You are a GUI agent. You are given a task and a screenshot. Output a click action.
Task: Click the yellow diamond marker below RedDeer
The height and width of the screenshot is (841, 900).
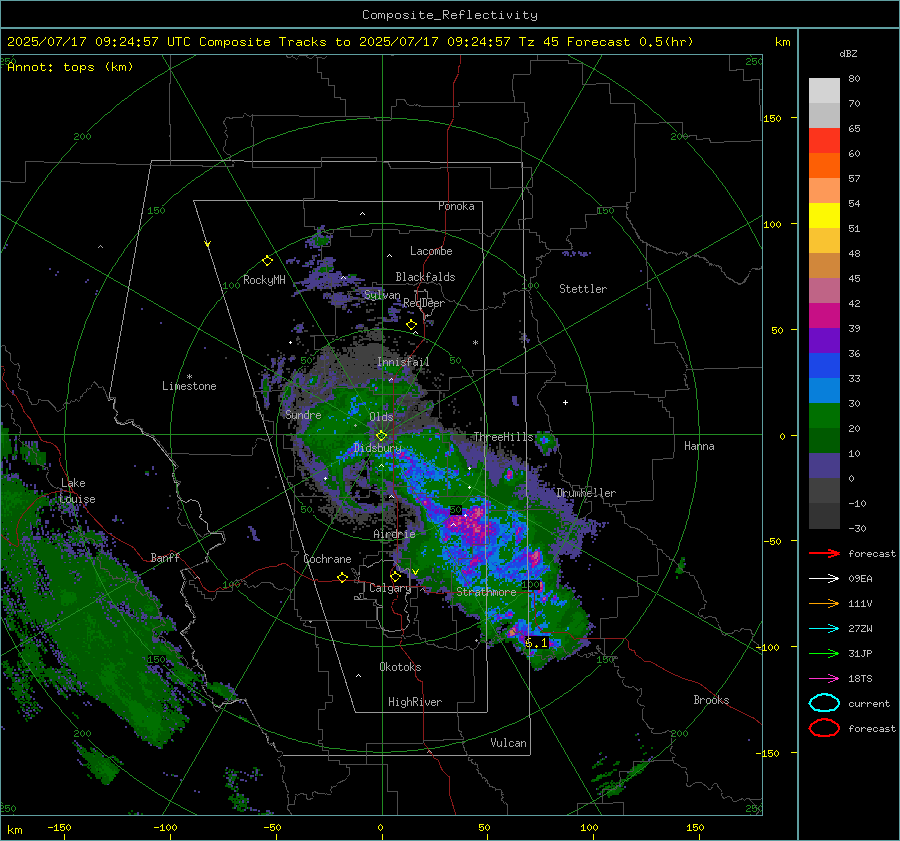click(411, 325)
